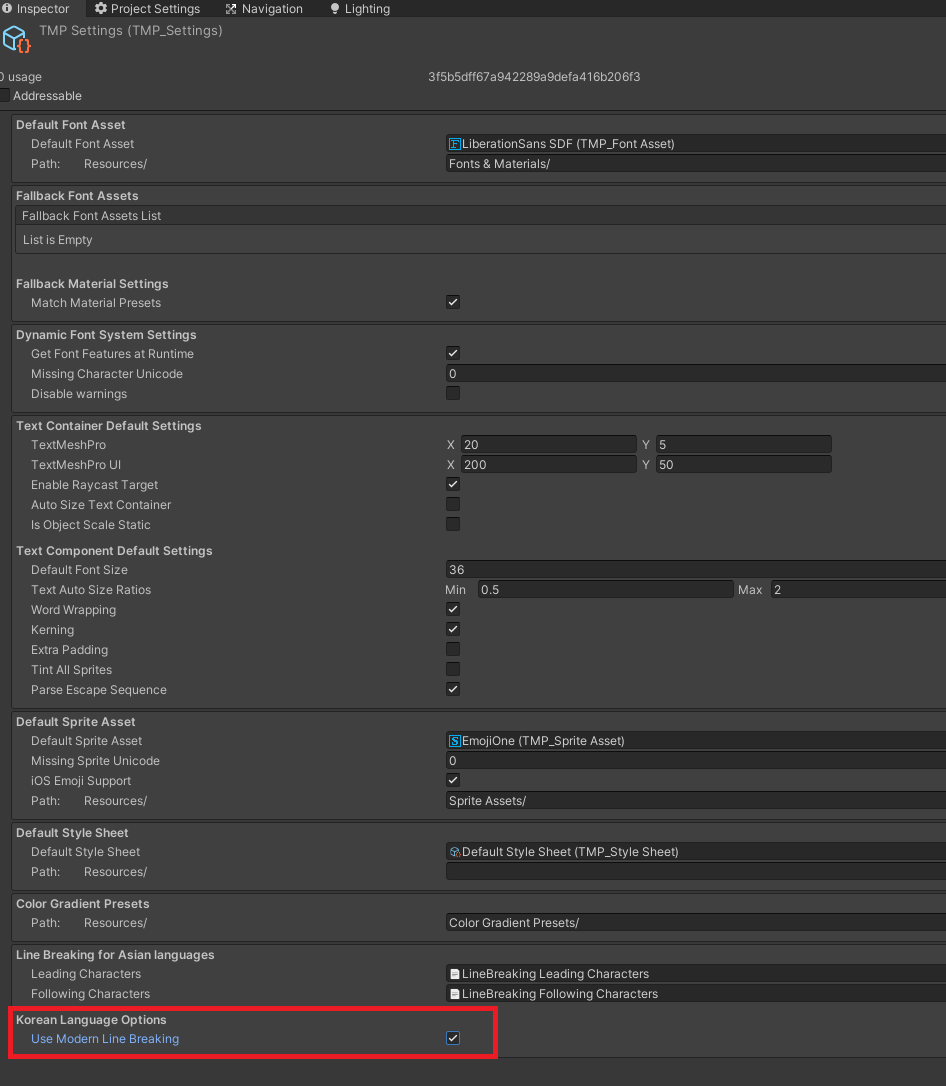Edit the TextMeshPro Y value field
Viewport: 946px width, 1086px height.
point(744,445)
